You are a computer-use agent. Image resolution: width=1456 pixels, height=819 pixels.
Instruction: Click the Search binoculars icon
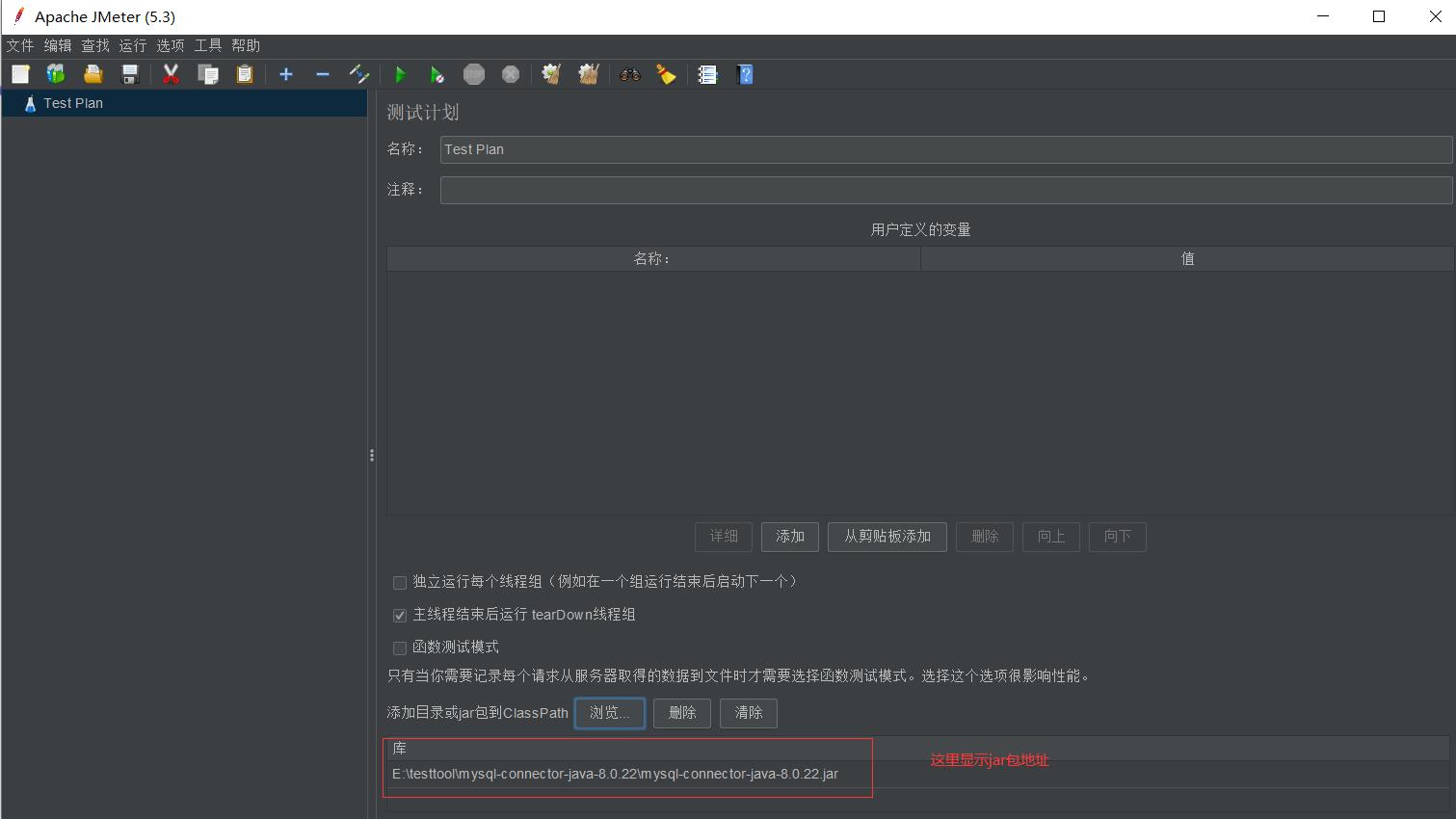pyautogui.click(x=630, y=74)
